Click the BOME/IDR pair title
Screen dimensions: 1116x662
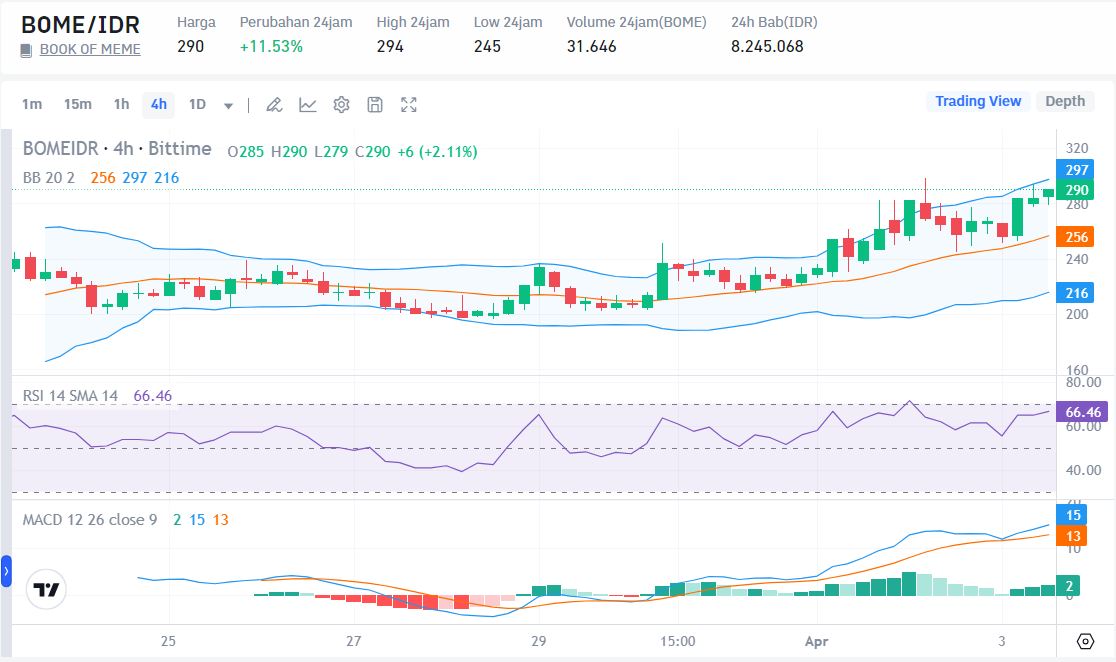(x=80, y=25)
